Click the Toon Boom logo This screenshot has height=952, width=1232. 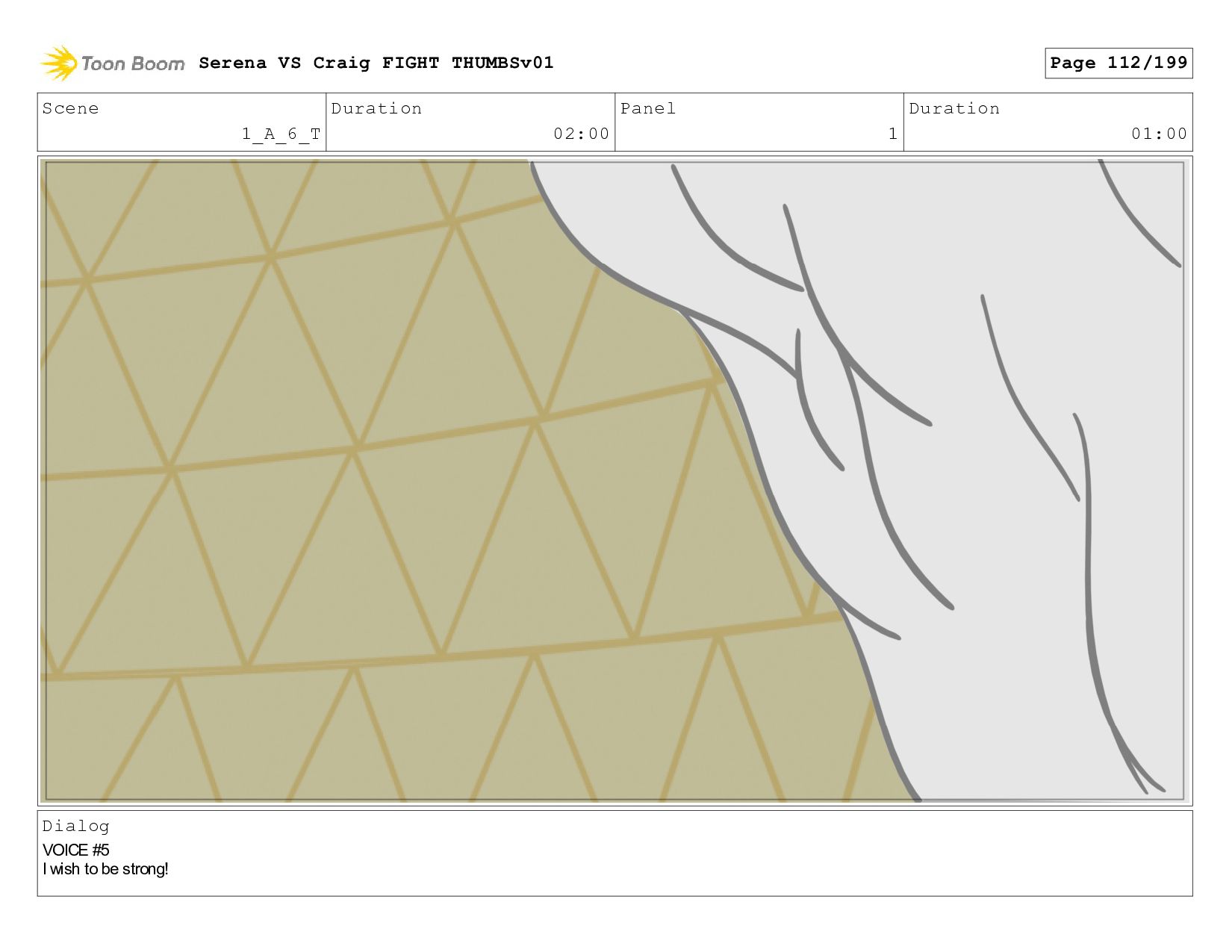point(112,63)
